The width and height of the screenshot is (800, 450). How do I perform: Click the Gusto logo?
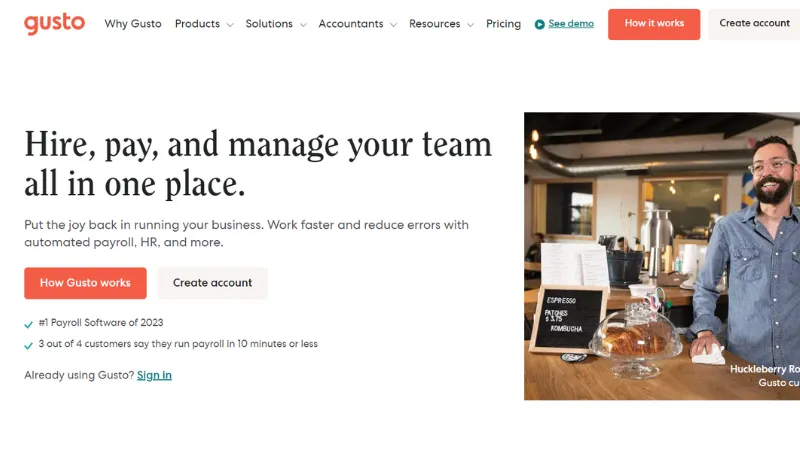point(55,24)
